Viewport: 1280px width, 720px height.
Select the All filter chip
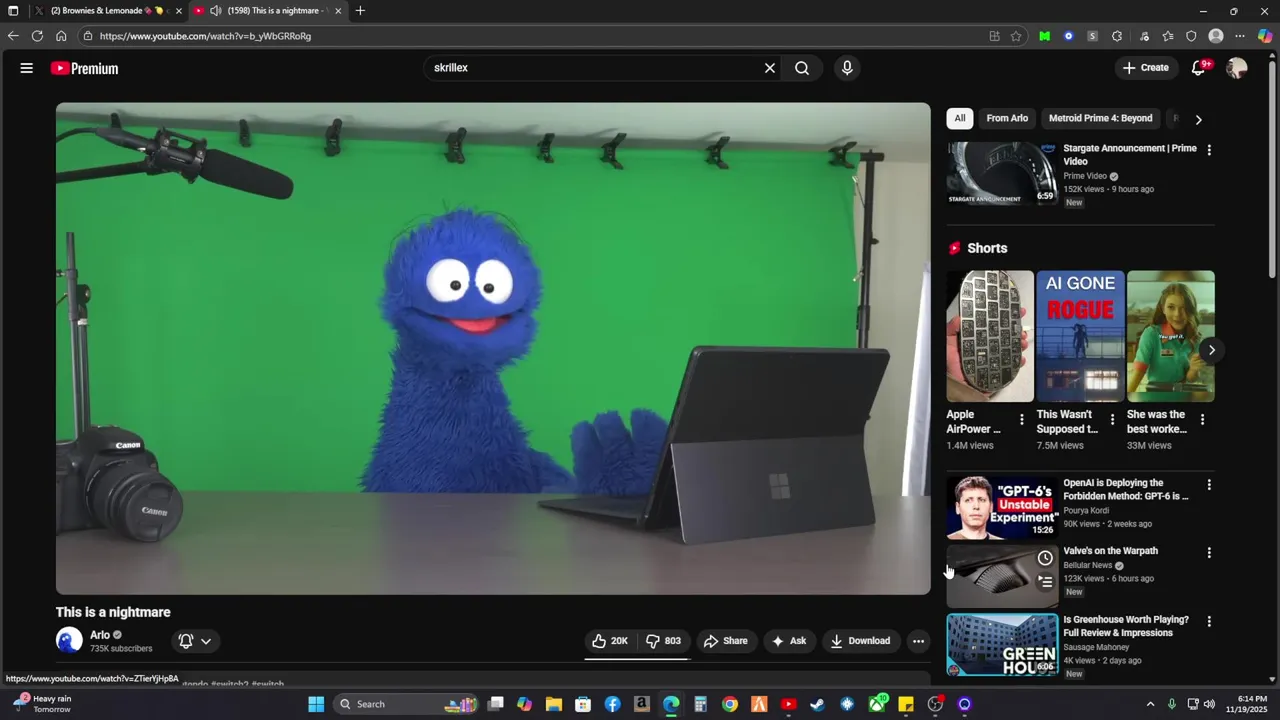960,118
